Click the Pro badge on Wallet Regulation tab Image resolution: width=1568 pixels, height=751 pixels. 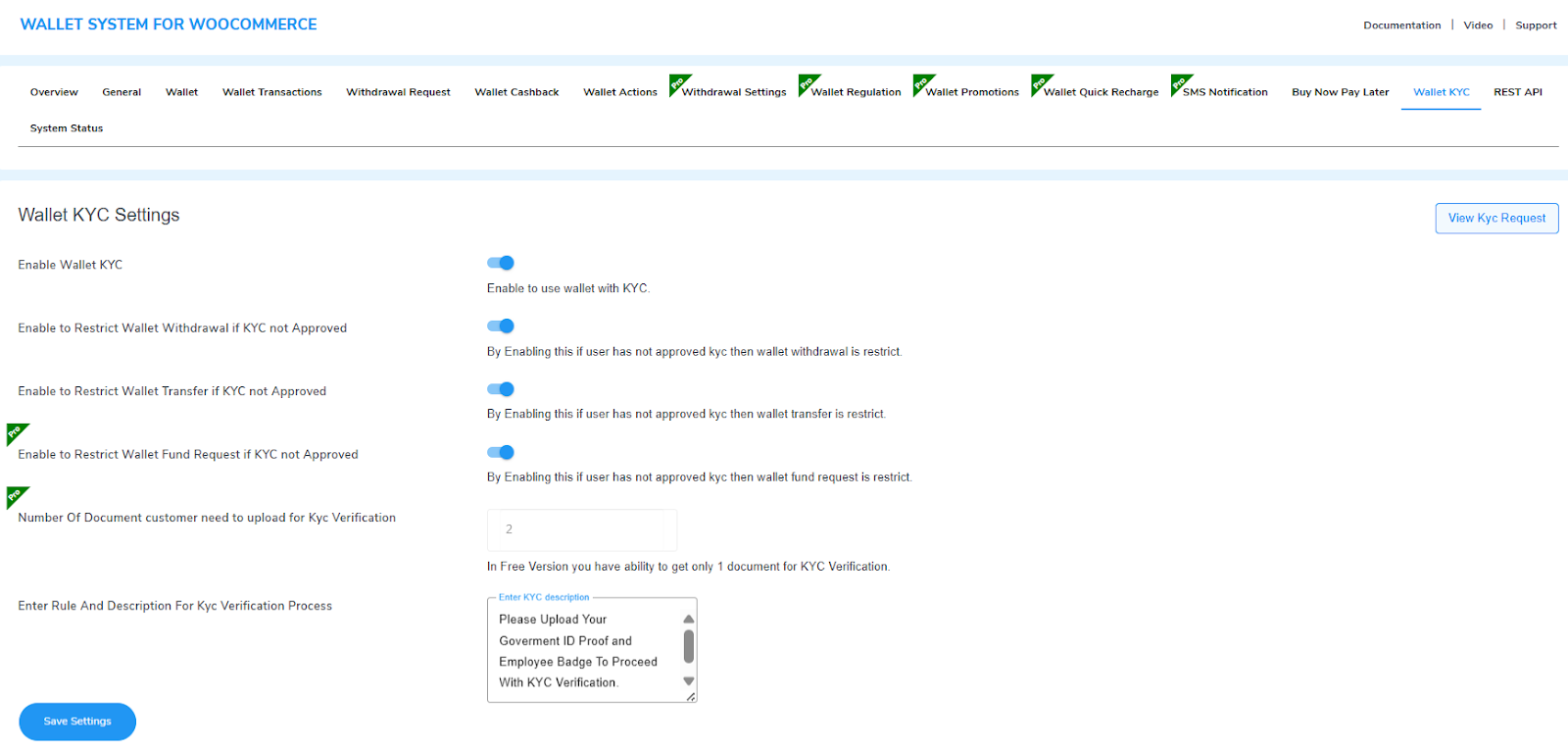808,83
